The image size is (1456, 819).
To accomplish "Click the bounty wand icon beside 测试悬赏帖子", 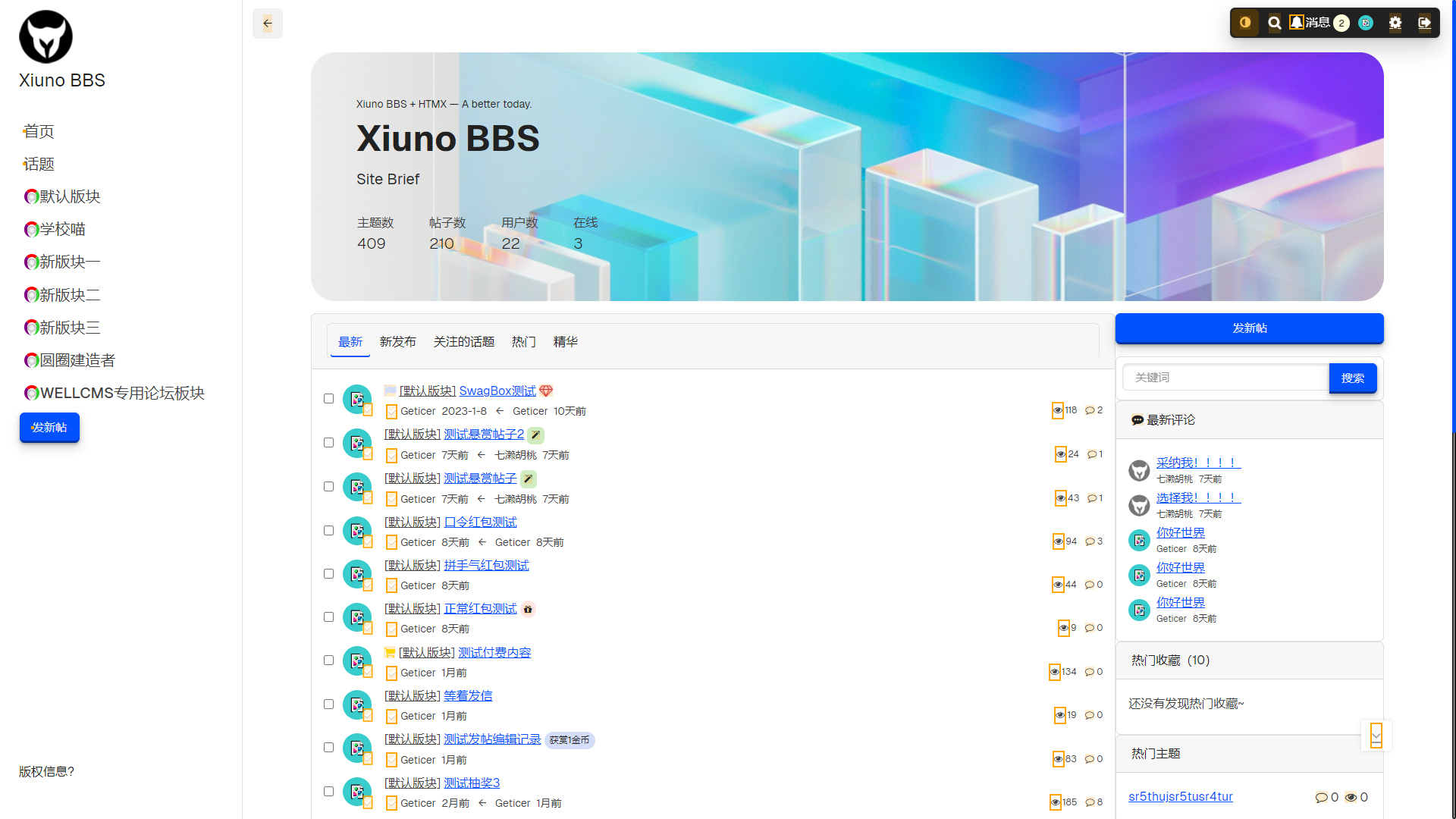I will 528,479.
